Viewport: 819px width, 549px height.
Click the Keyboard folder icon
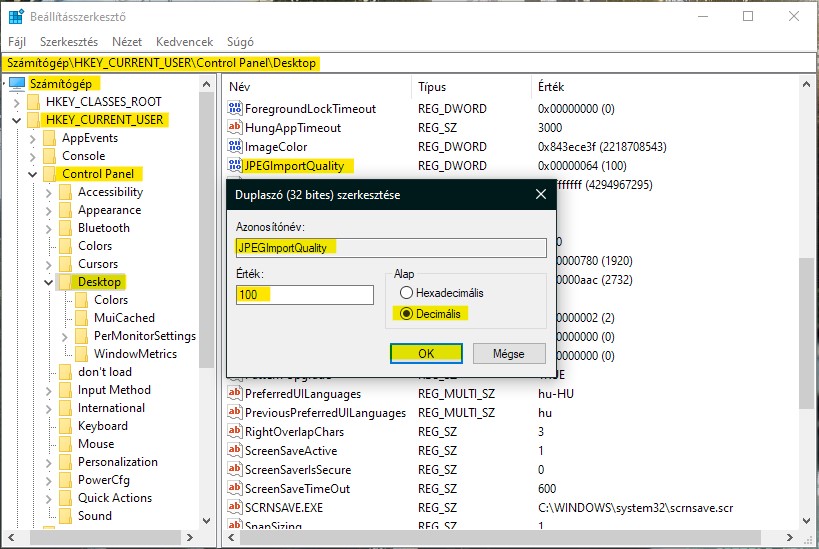click(x=65, y=426)
